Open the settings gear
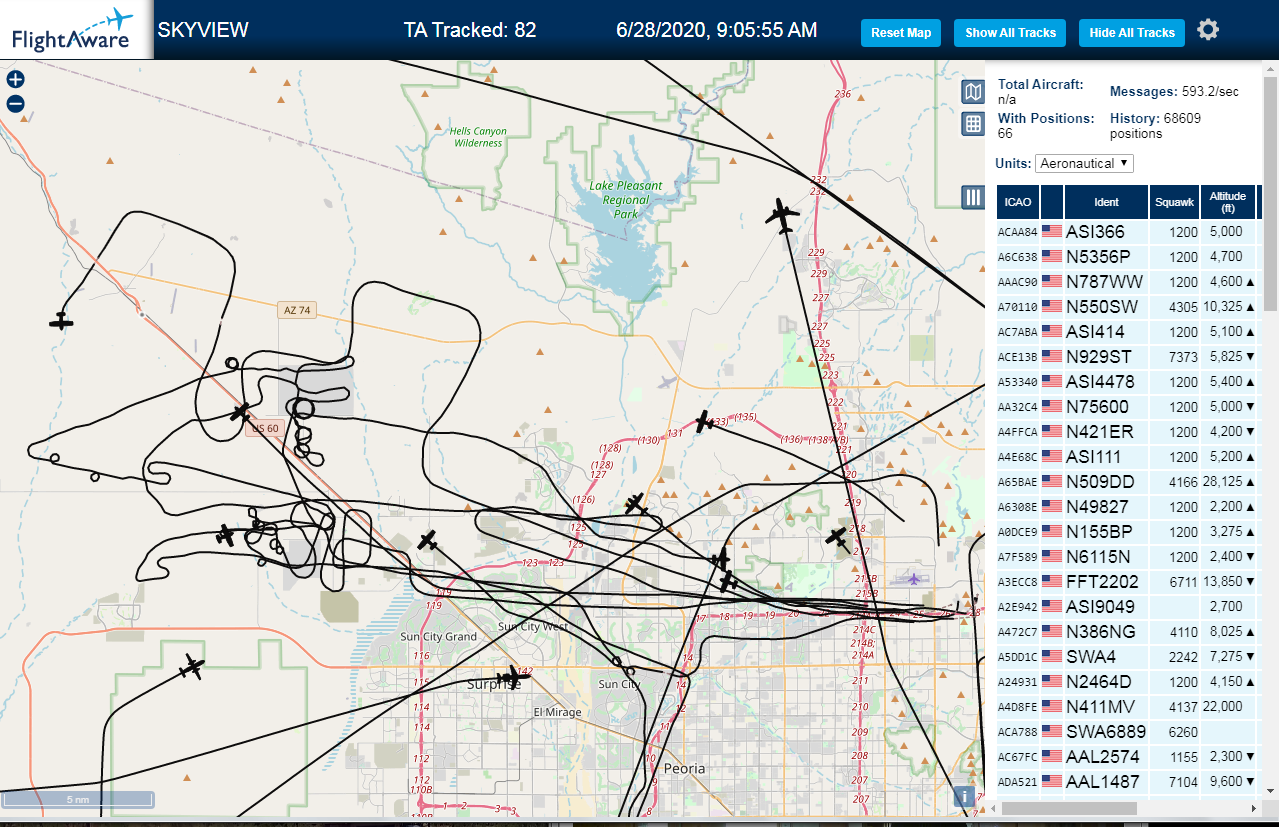The image size is (1279, 827). pyautogui.click(x=1208, y=30)
